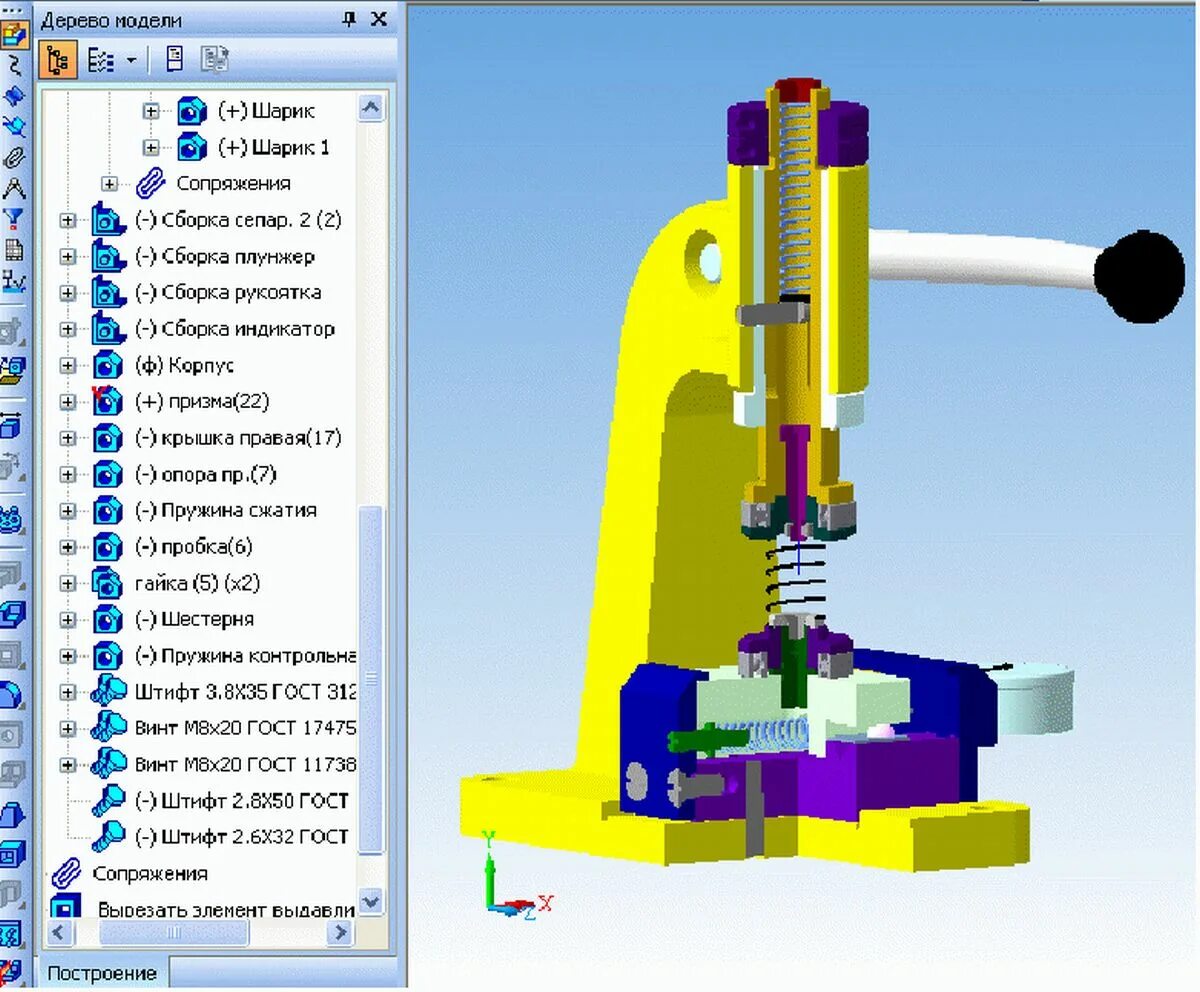Expand the призма(22) node
This screenshot has height=992, width=1200.
point(67,402)
